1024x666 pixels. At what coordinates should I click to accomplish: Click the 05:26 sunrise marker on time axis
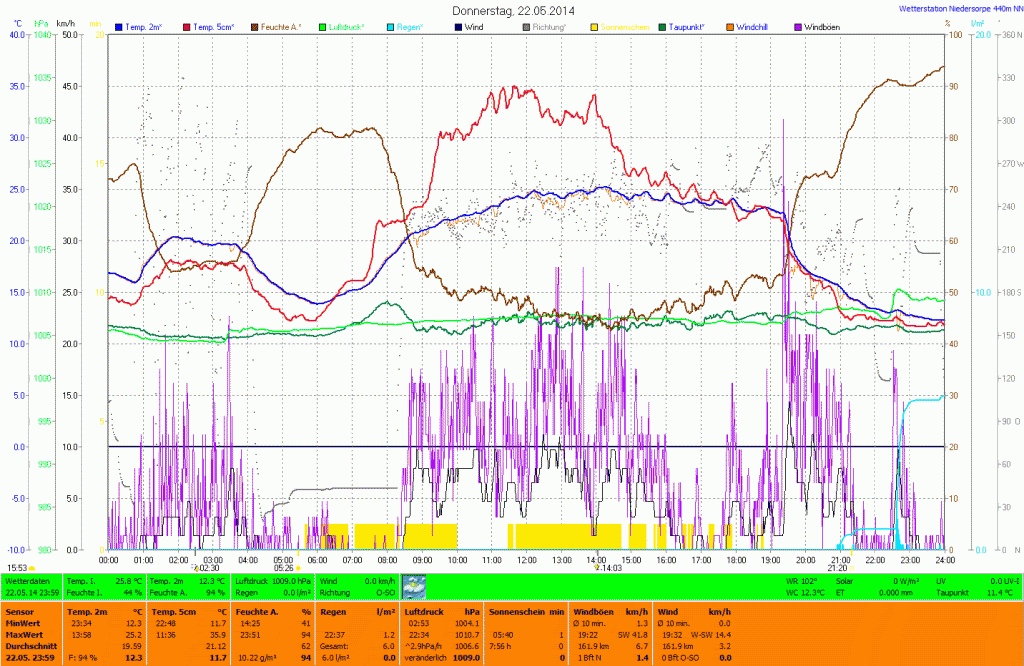(x=283, y=568)
